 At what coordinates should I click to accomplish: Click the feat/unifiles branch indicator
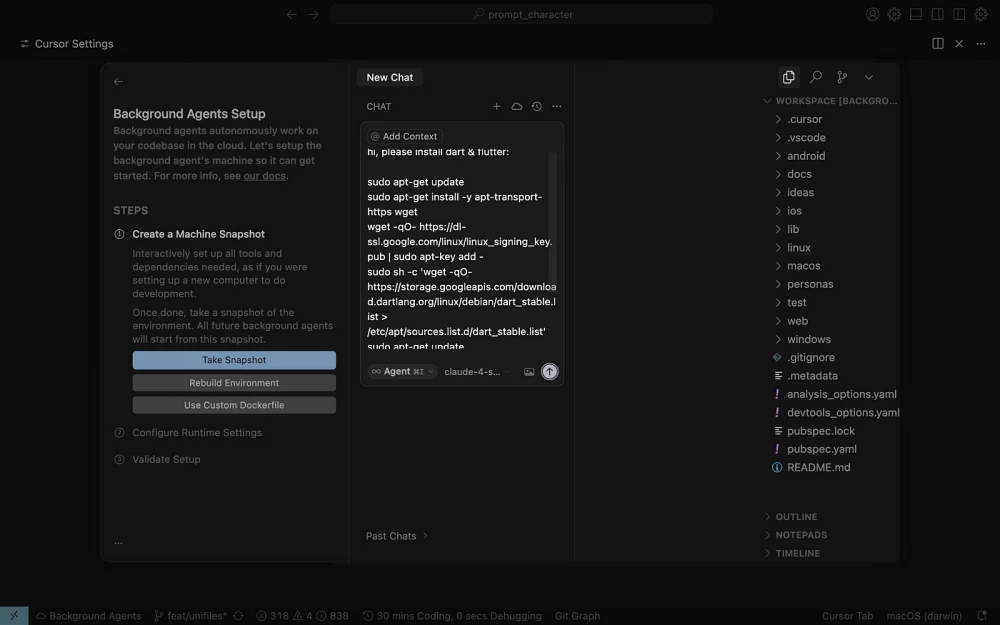(196, 616)
